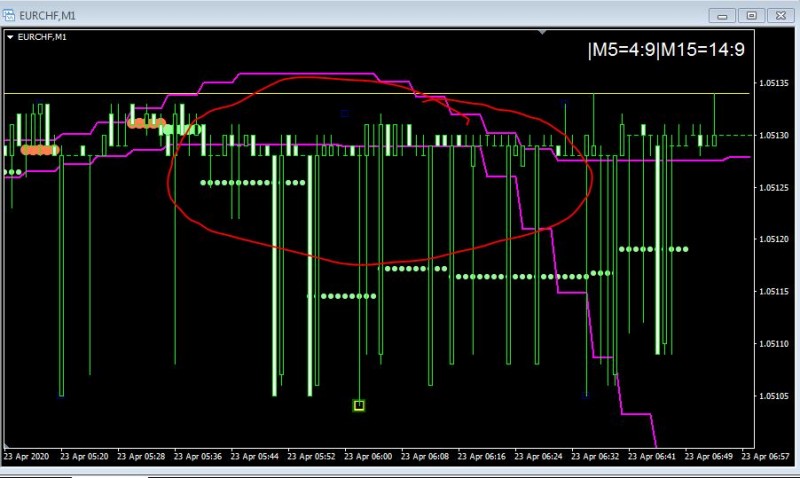Click the 1.05135 price label
This screenshot has height=478, width=800.
[x=773, y=83]
